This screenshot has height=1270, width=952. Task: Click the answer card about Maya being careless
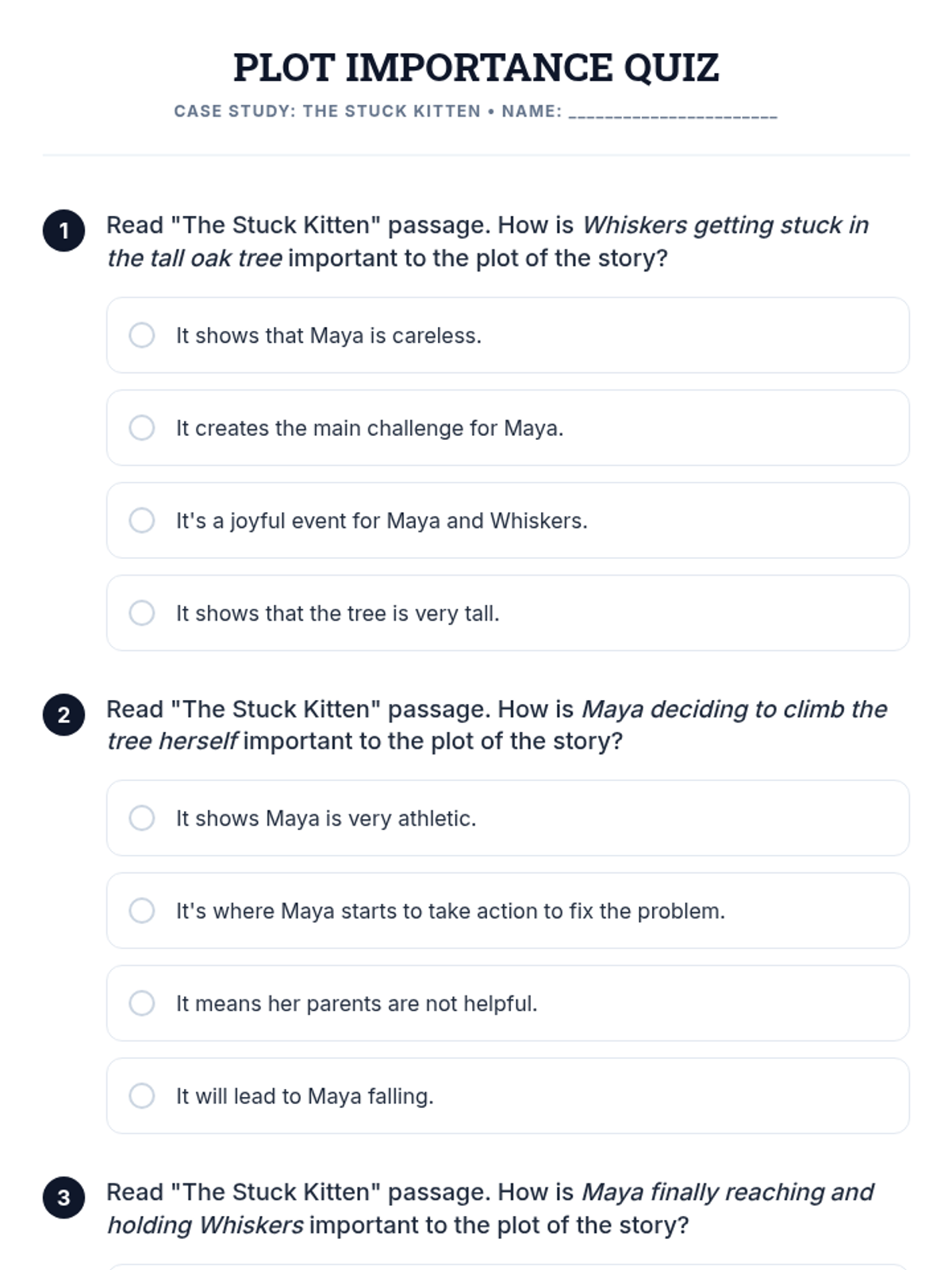click(508, 335)
